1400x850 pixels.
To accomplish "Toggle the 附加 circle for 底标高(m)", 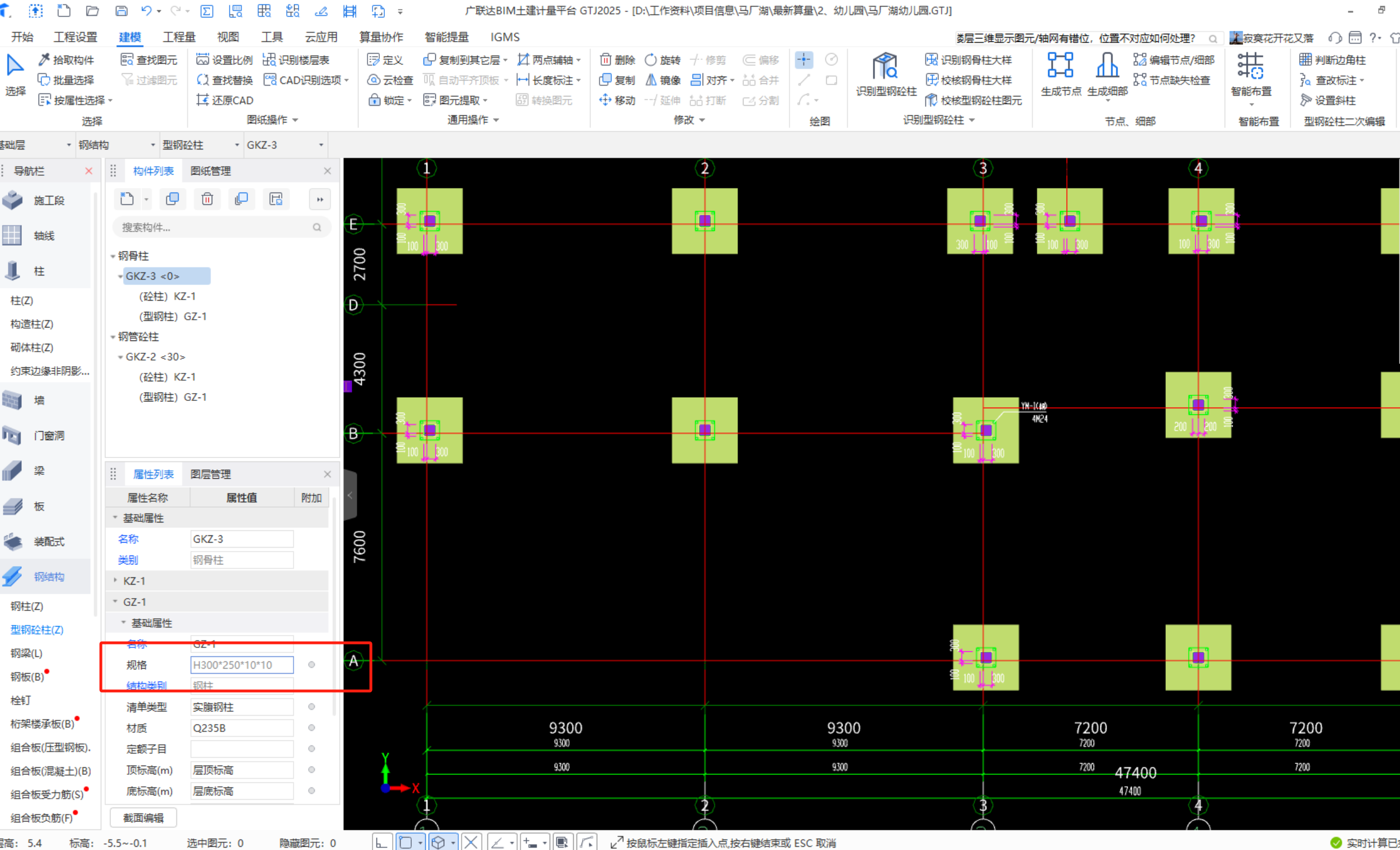I will [x=311, y=791].
